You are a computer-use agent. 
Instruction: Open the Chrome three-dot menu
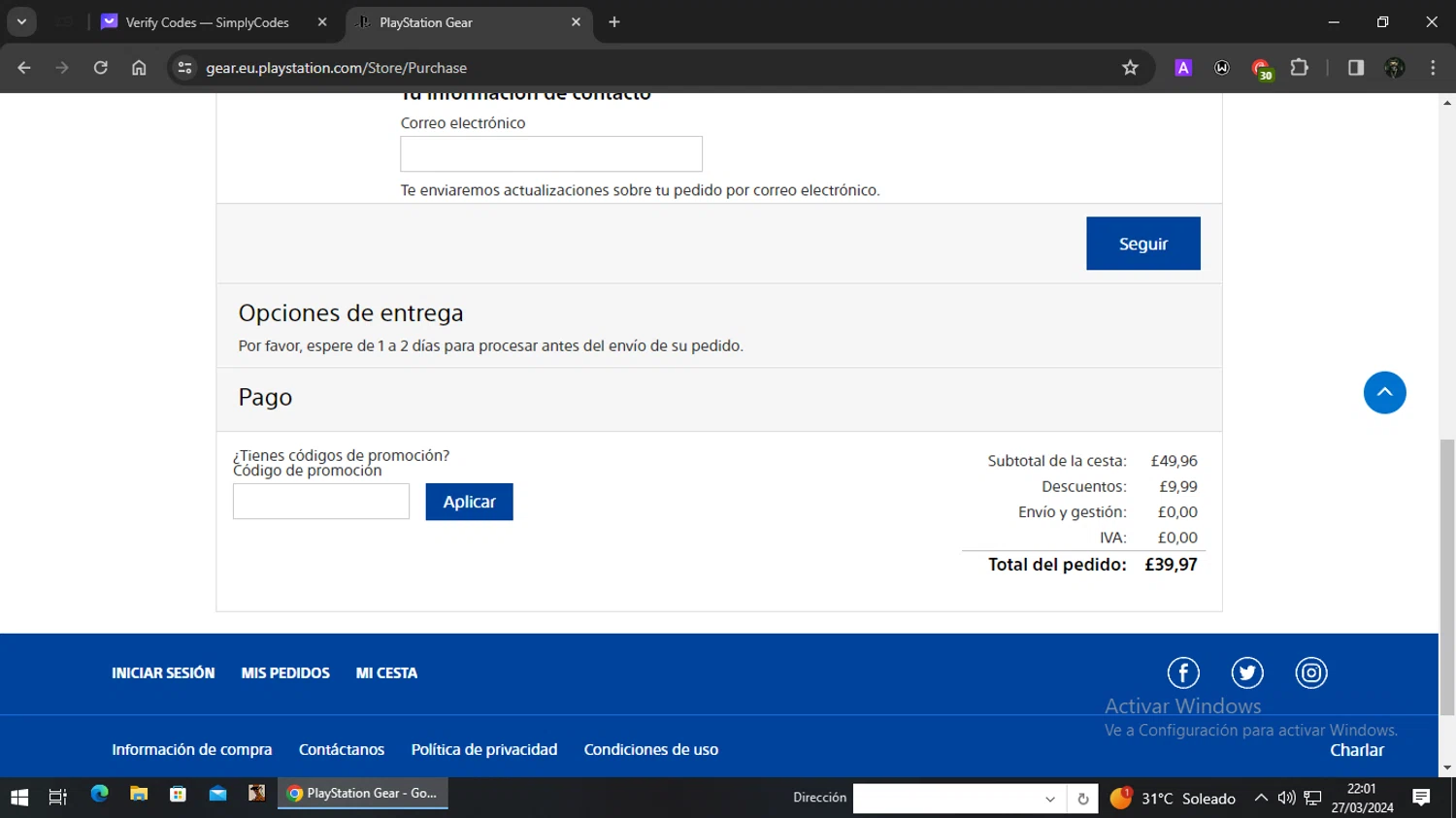[1433, 68]
